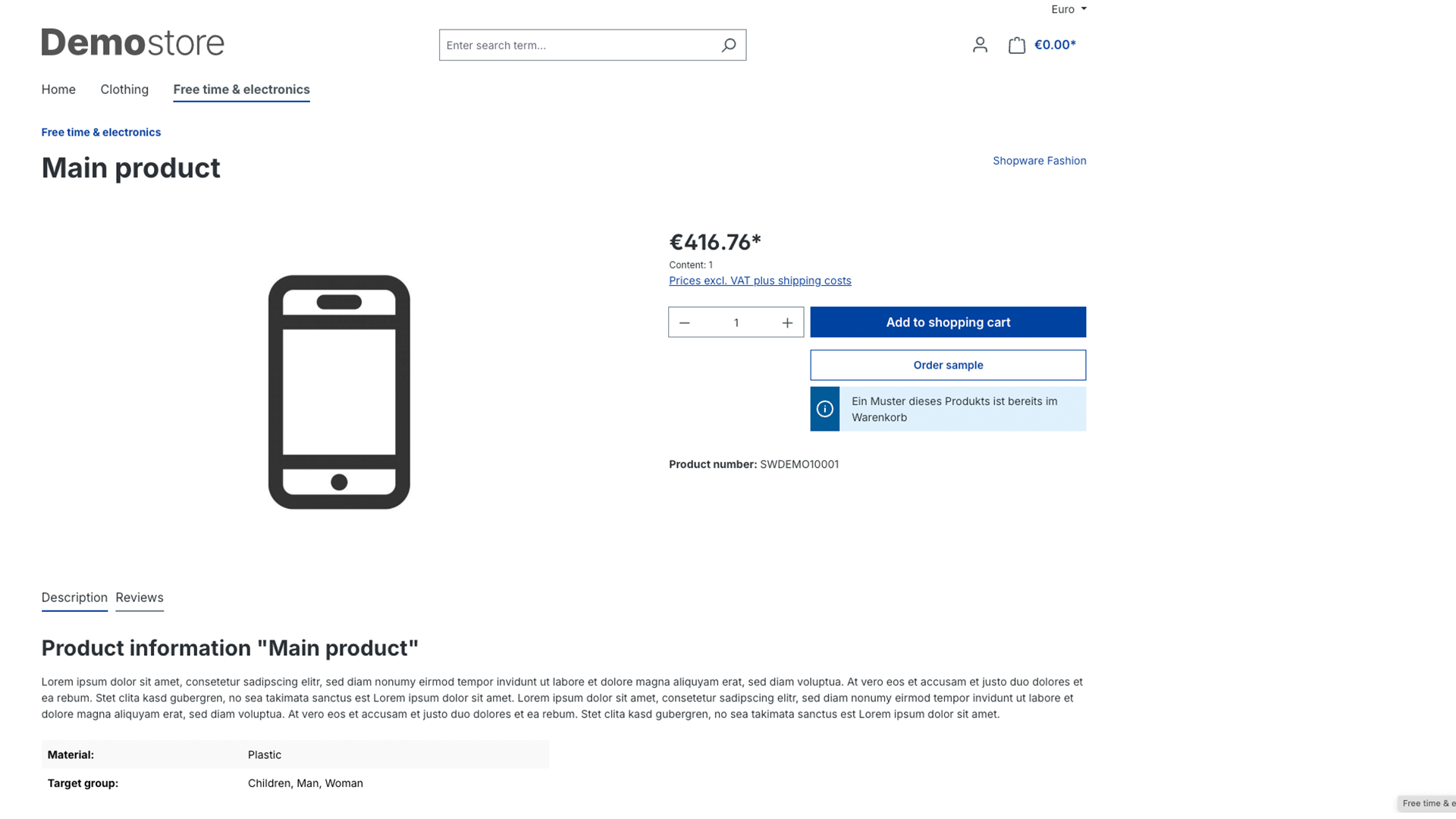Click Add to shopping cart button

coord(948,322)
